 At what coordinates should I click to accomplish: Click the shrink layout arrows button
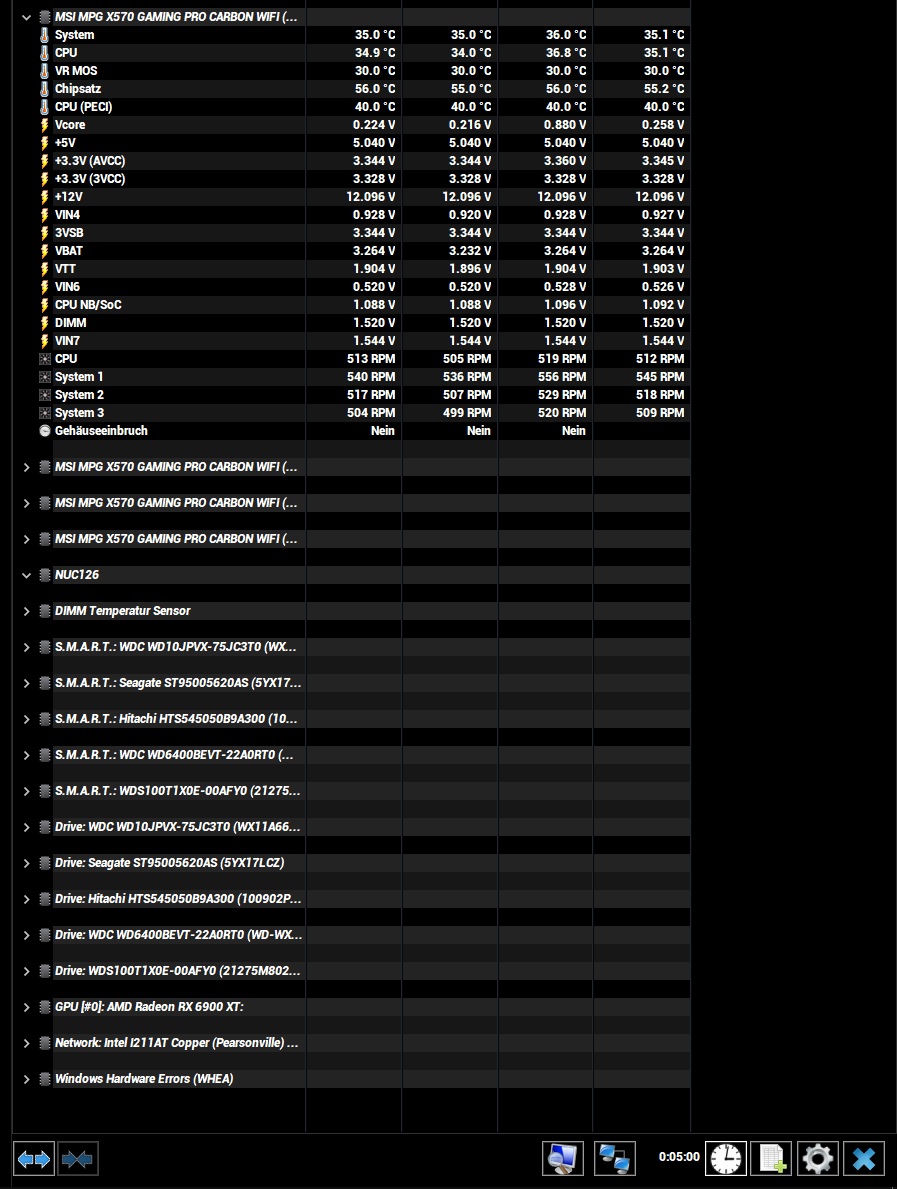77,1159
